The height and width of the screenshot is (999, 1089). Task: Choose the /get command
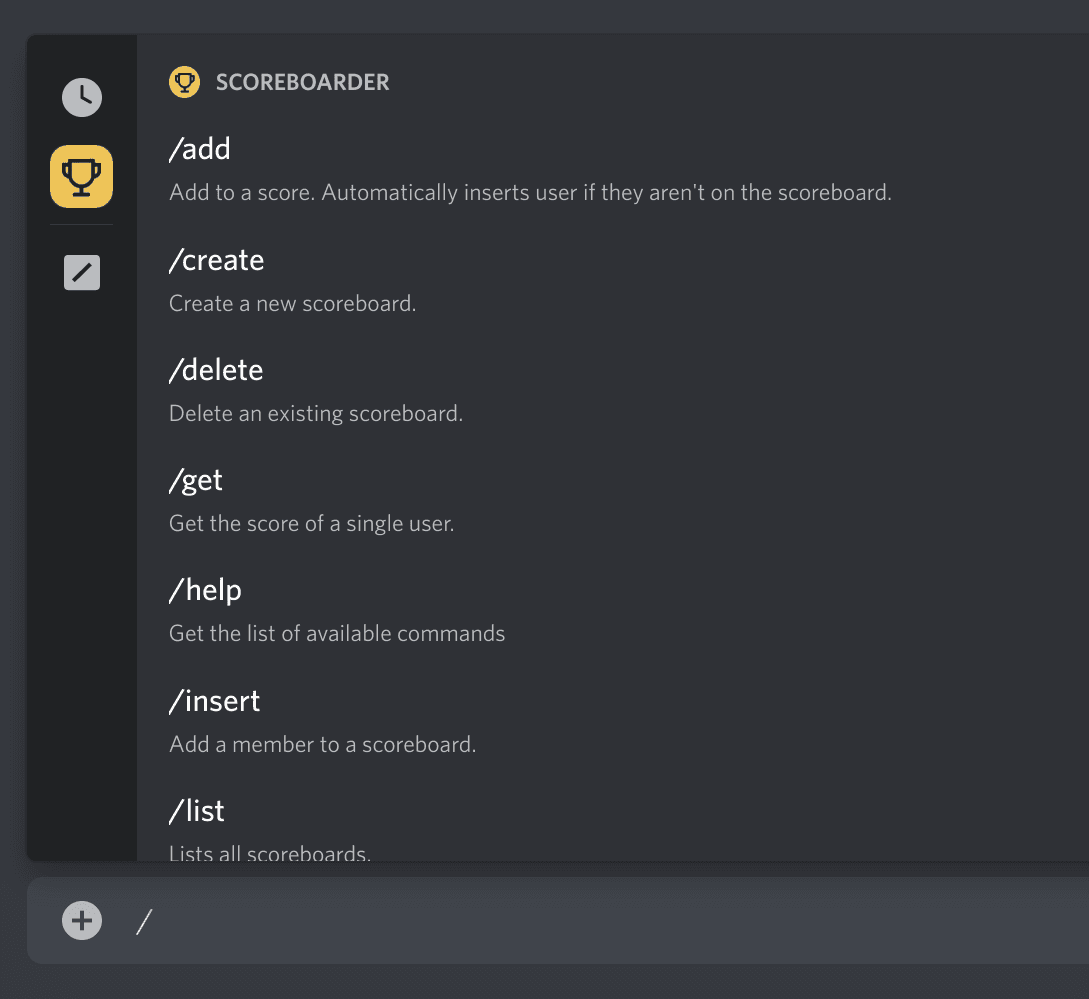click(196, 480)
